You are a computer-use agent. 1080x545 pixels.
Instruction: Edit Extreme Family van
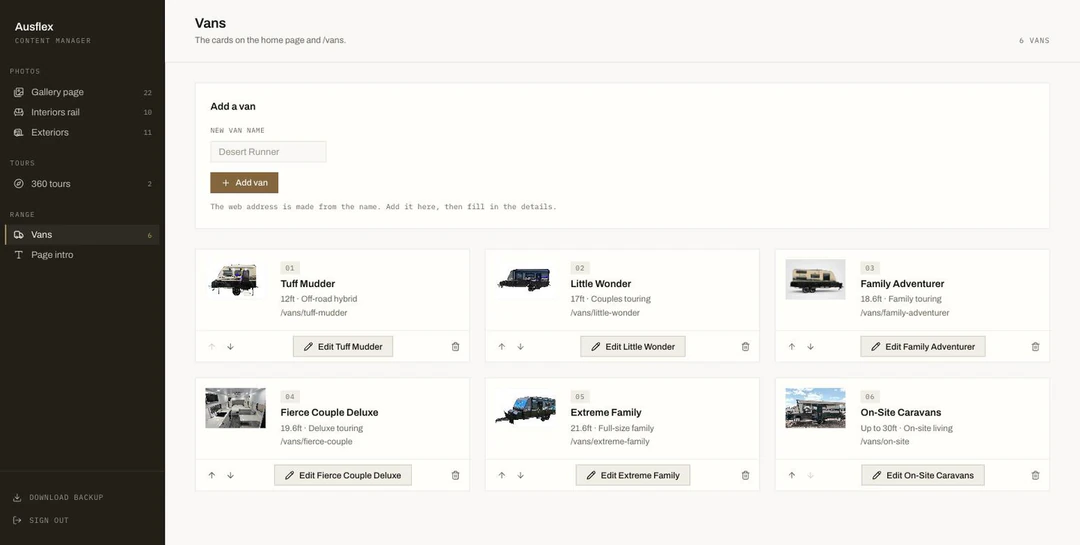click(x=633, y=475)
